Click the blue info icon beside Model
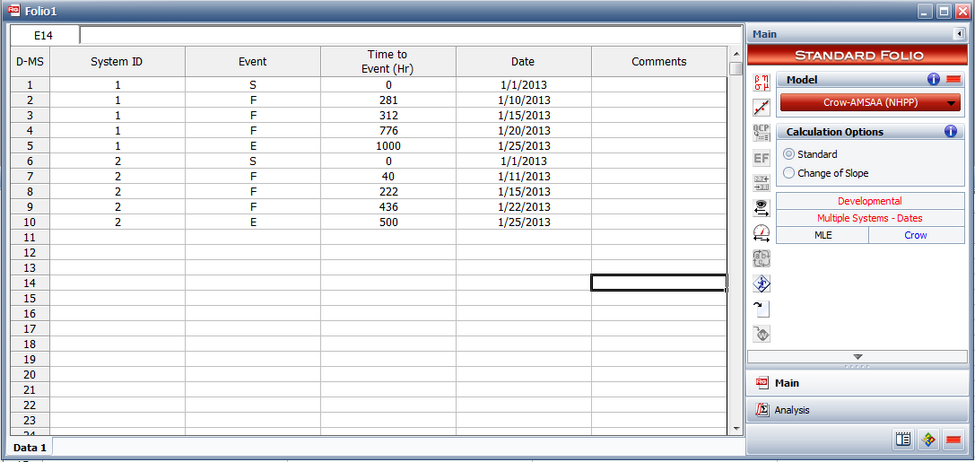Image resolution: width=975 pixels, height=462 pixels. (x=933, y=80)
